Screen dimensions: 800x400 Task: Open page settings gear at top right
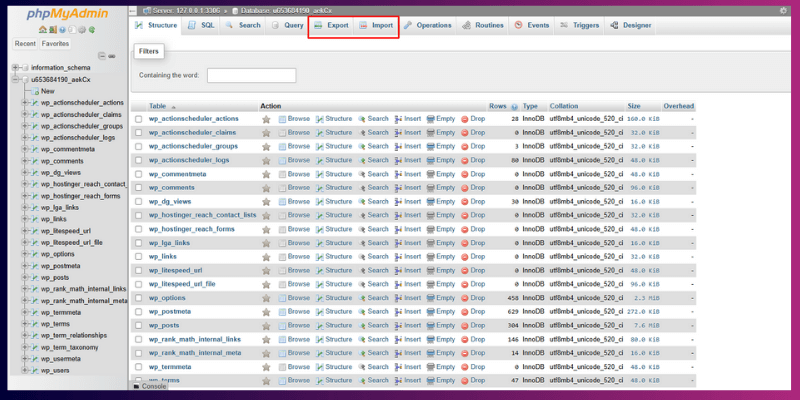tap(783, 10)
